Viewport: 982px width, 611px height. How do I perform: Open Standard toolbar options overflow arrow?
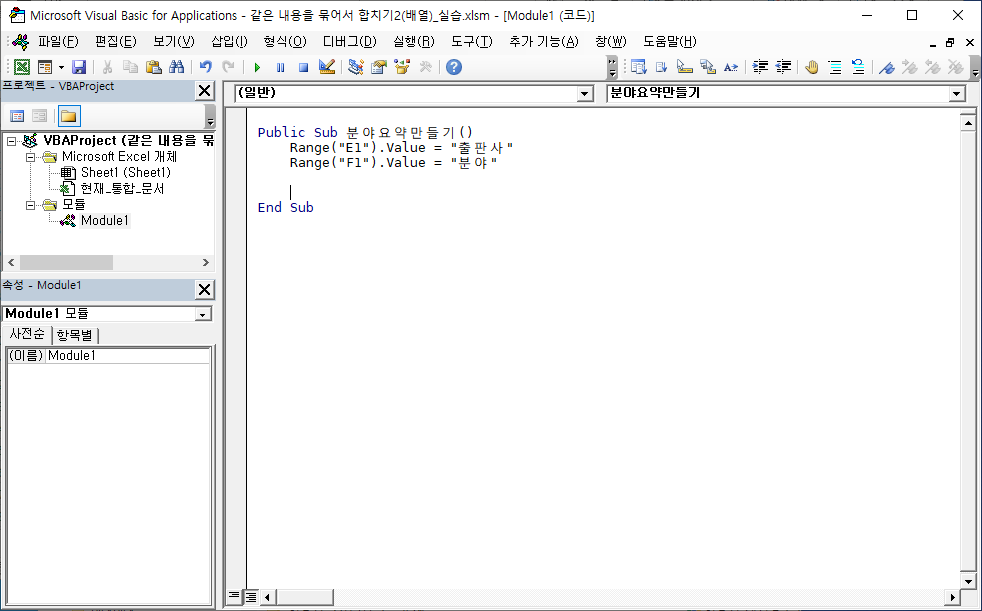click(x=612, y=68)
